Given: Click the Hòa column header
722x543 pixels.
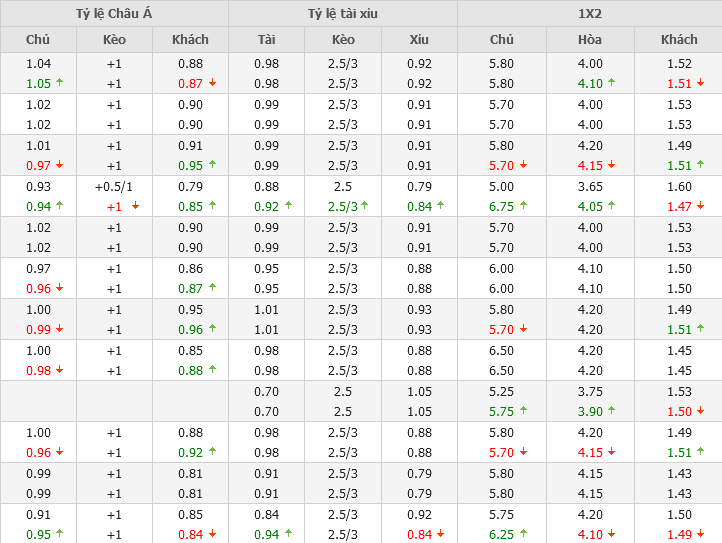Looking at the screenshot, I should click(590, 40).
